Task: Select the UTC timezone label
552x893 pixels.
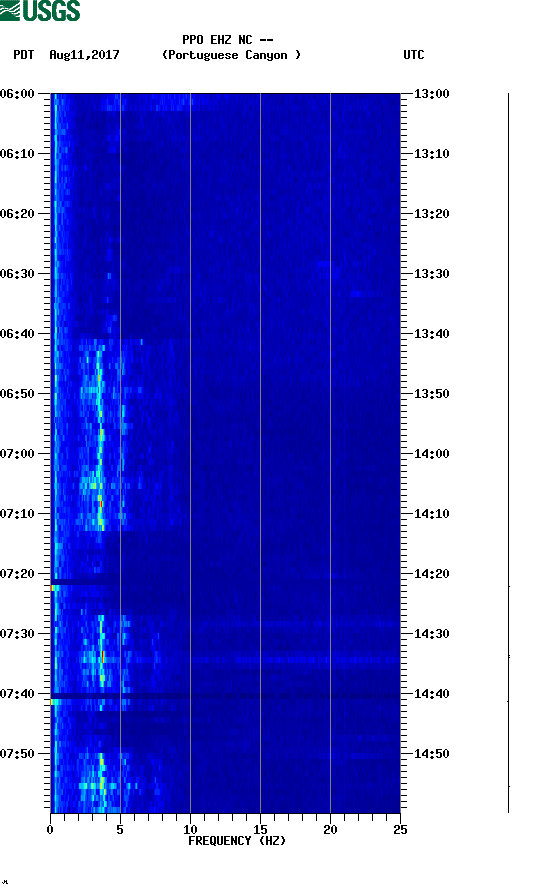Action: [x=414, y=55]
